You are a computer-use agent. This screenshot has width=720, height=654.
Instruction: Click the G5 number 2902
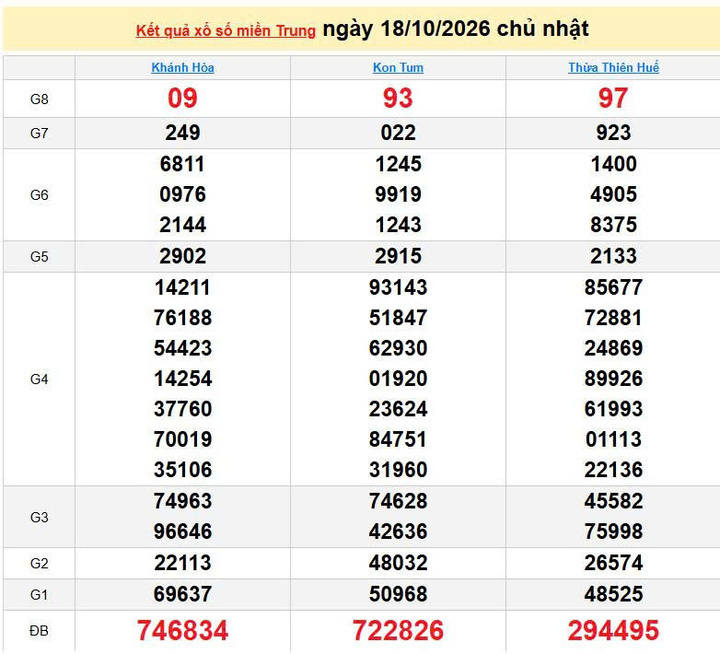(183, 256)
